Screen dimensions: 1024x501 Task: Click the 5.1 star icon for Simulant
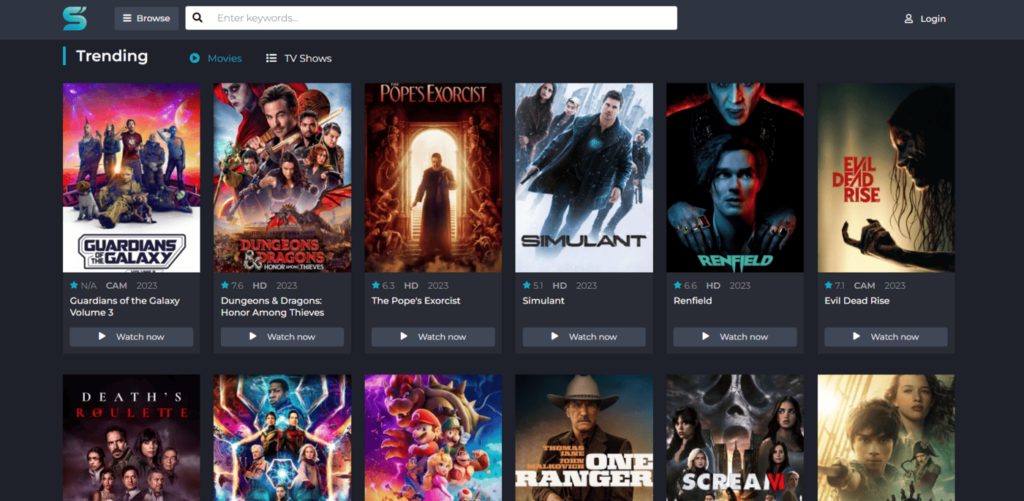(526, 285)
